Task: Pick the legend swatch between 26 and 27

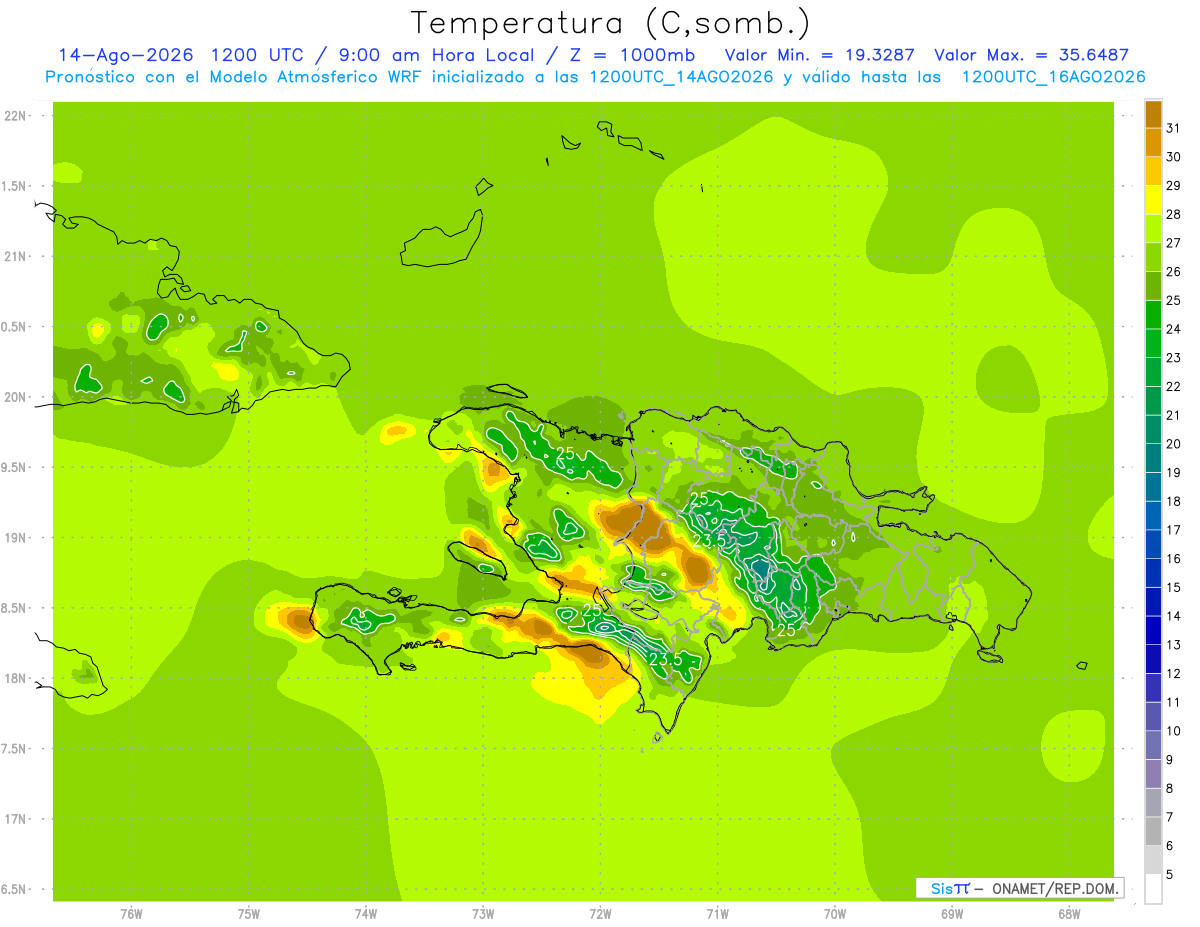Action: 1153,257
